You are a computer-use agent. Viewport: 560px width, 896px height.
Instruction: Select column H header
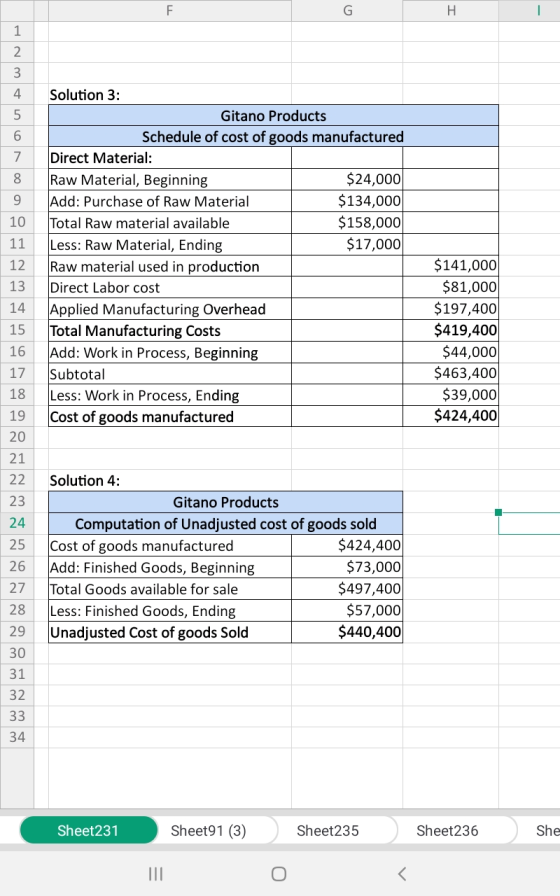click(x=450, y=10)
